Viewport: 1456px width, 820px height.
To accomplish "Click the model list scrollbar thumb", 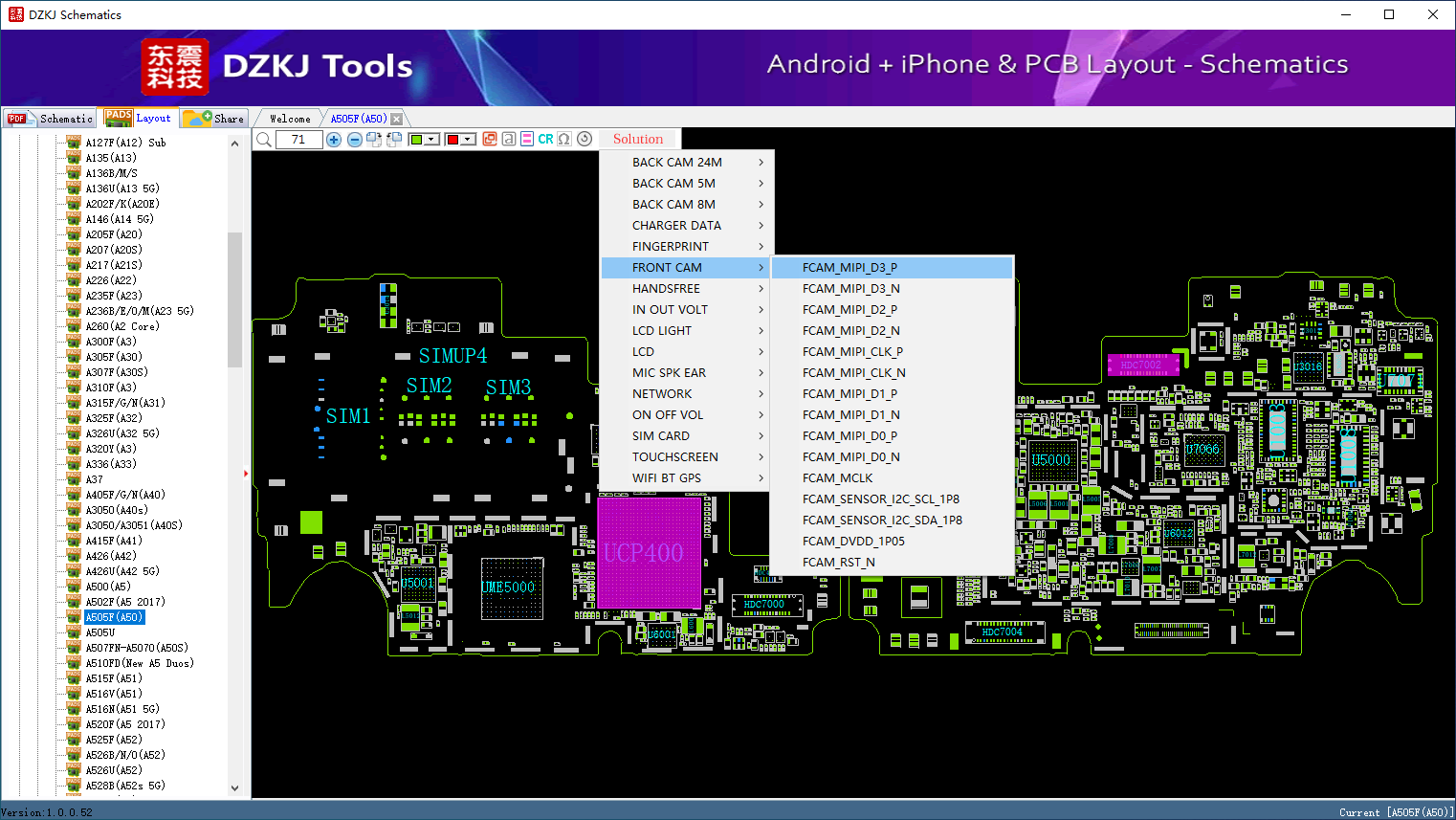I will pos(234,299).
